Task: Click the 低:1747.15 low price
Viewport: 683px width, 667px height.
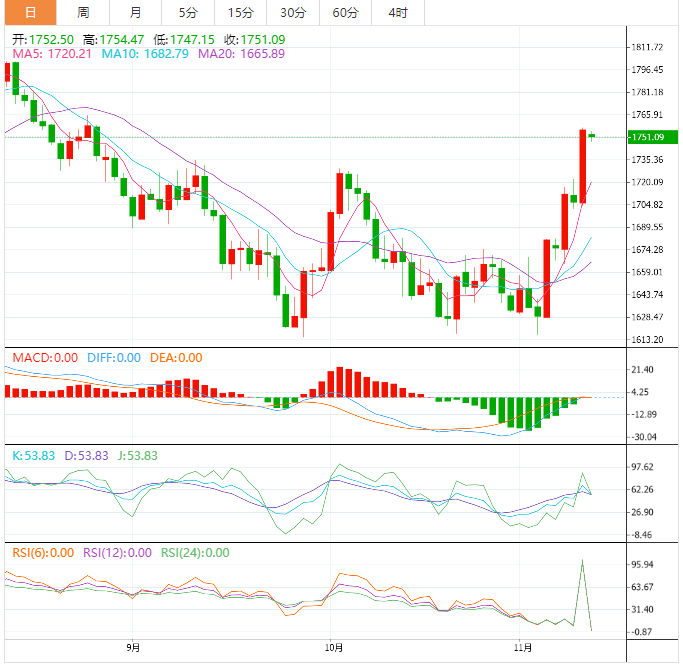Action: click(184, 40)
